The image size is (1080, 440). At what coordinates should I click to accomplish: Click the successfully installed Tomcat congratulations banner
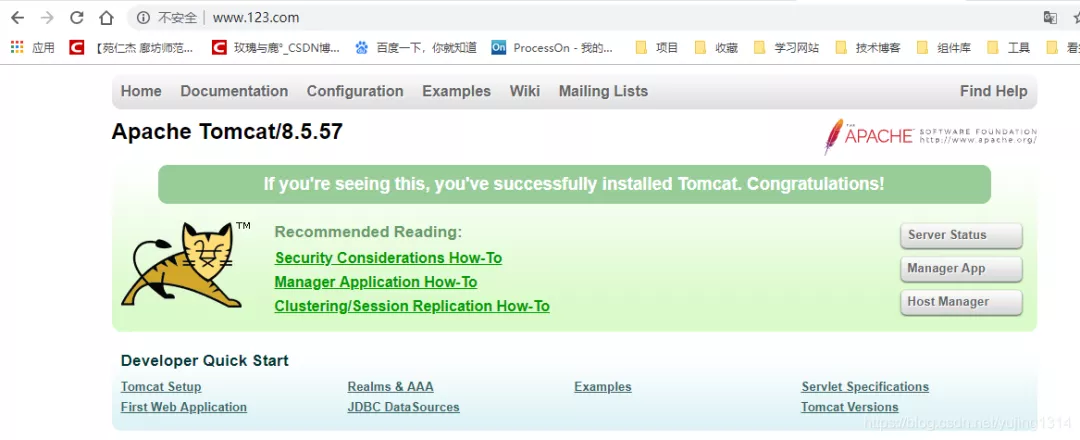[574, 185]
